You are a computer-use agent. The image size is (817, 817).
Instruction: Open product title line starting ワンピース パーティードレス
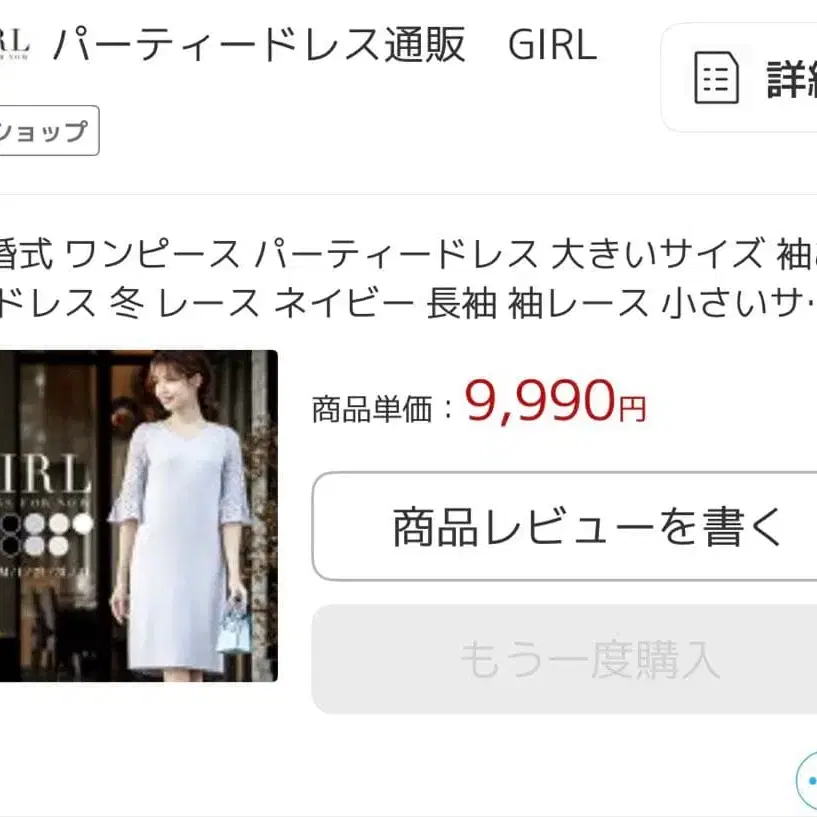(407, 254)
